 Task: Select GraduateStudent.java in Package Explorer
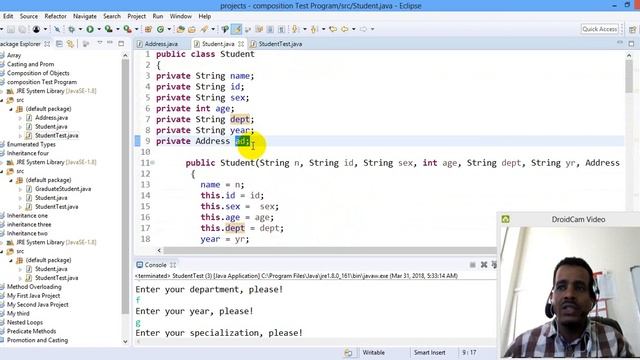63,189
